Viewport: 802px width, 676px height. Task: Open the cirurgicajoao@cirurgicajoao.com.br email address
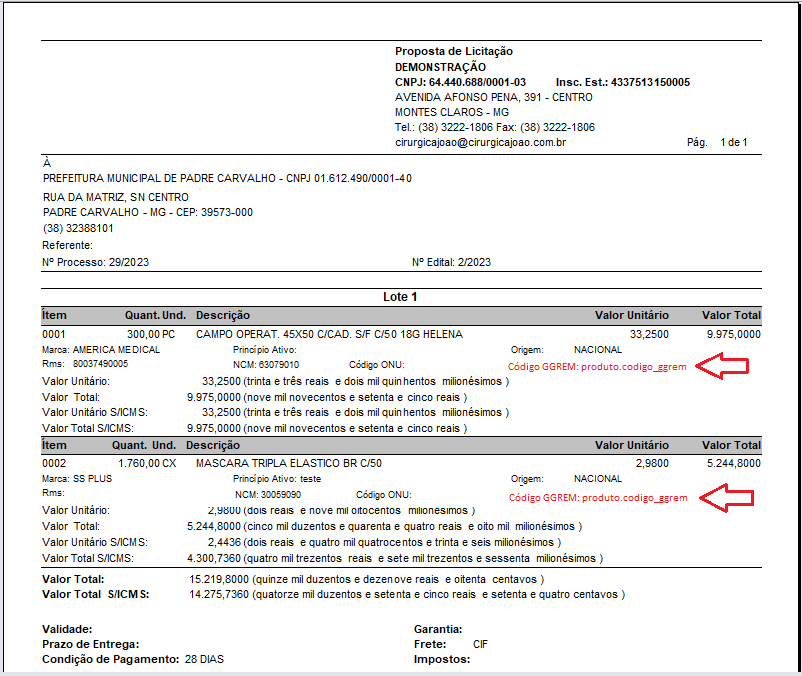(x=481, y=143)
